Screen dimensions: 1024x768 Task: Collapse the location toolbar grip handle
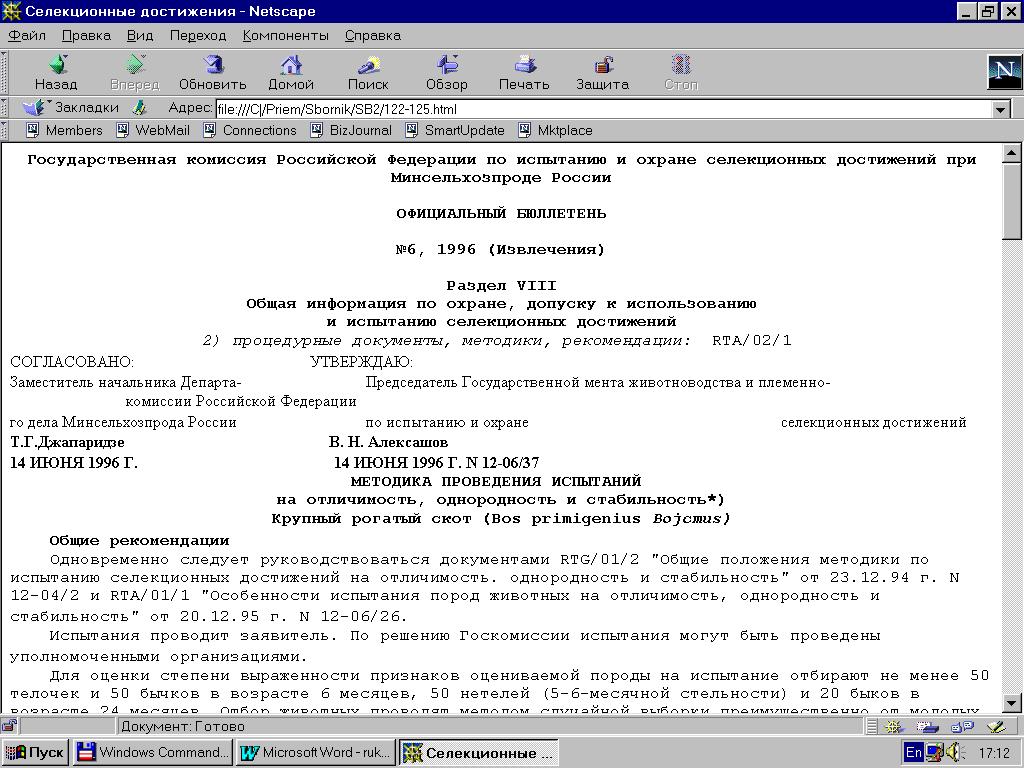[4, 108]
